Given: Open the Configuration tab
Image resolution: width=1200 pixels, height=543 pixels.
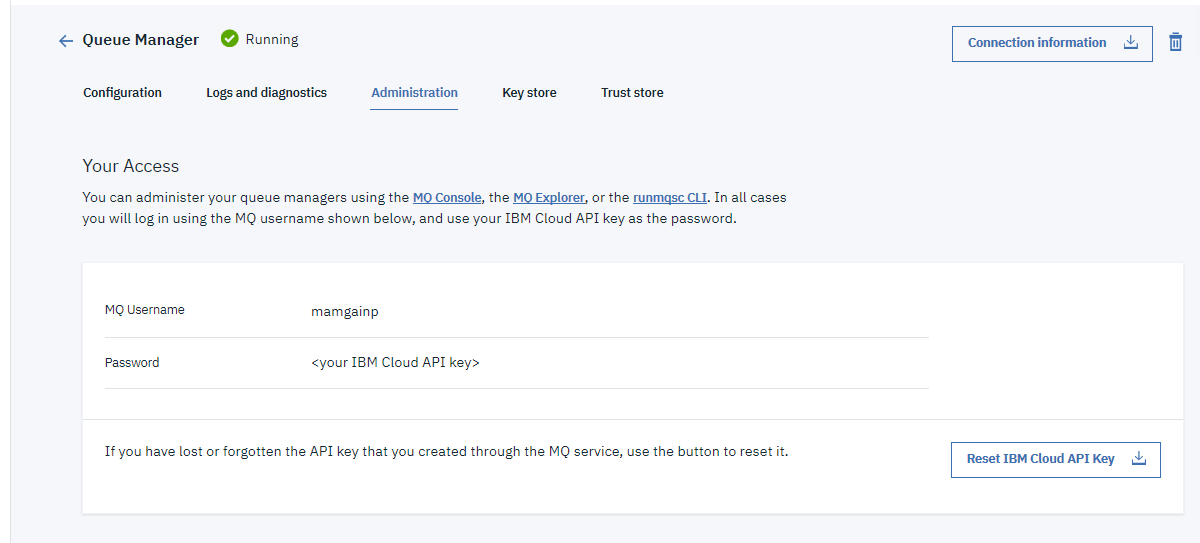Looking at the screenshot, I should tap(122, 93).
